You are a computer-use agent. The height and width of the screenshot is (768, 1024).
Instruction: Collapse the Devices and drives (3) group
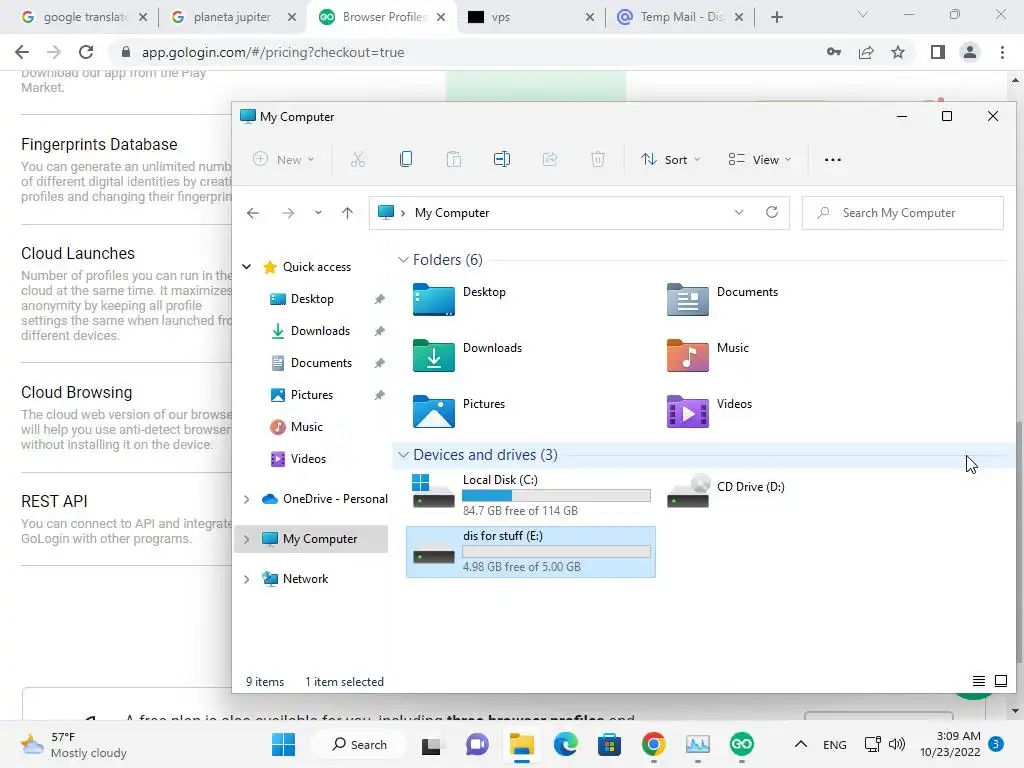pos(403,455)
